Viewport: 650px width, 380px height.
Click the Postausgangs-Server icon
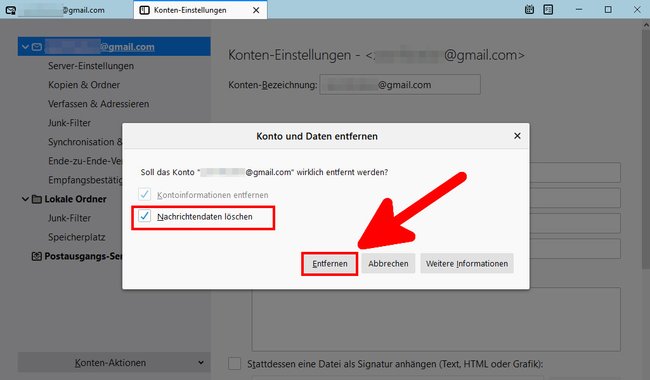(x=36, y=256)
